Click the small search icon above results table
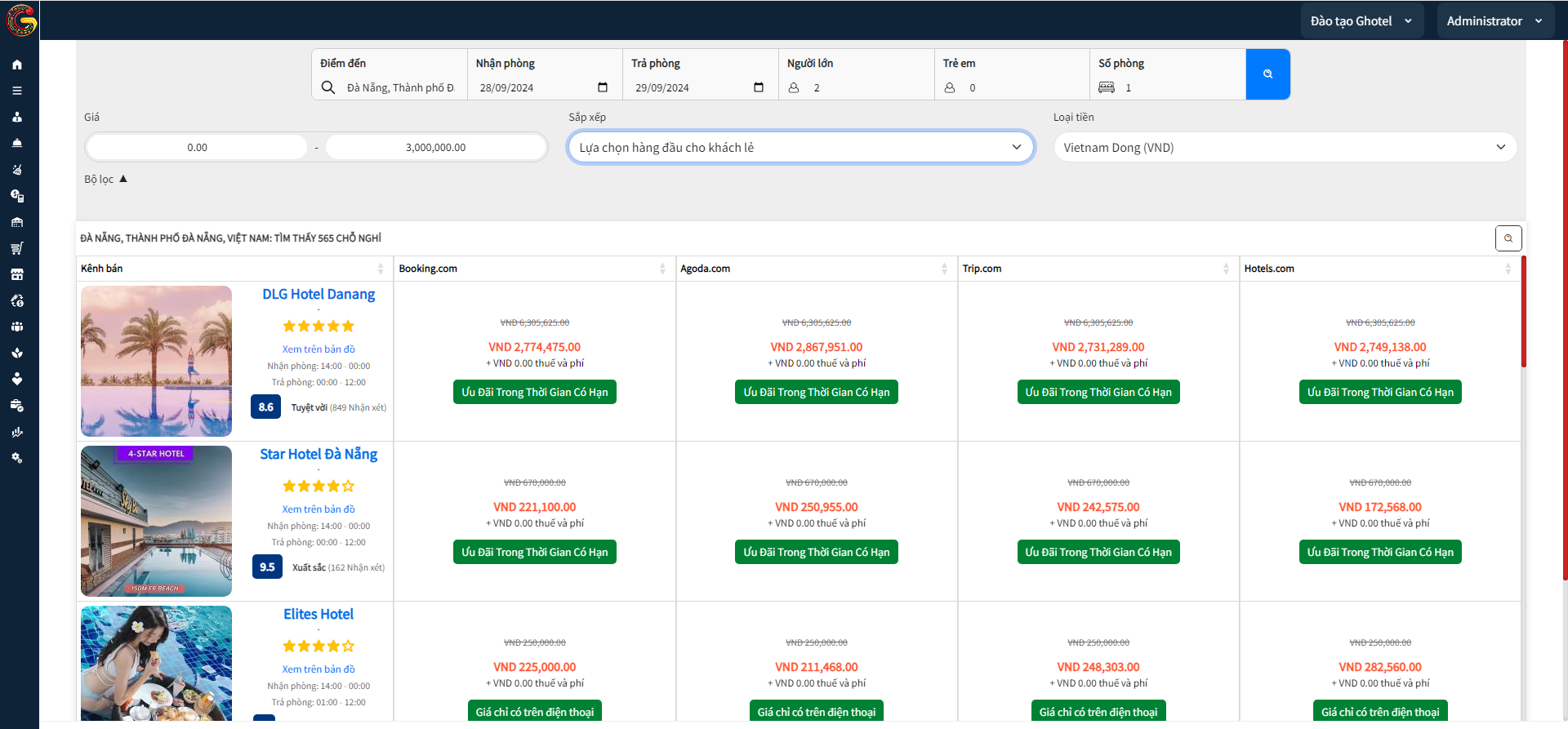The width and height of the screenshot is (1568, 729). 1508,238
